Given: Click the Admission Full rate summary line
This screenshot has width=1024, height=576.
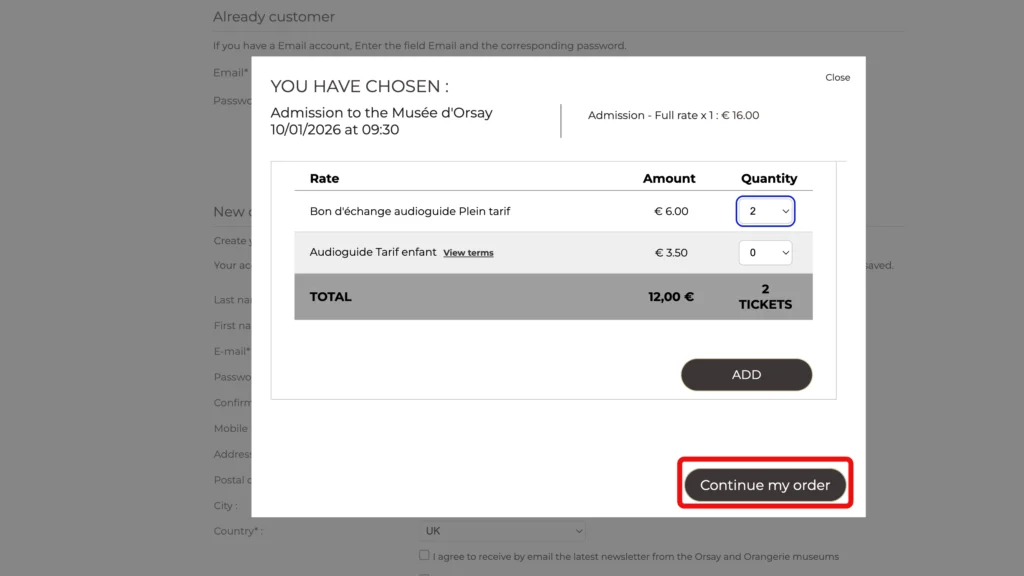Looking at the screenshot, I should (x=673, y=115).
